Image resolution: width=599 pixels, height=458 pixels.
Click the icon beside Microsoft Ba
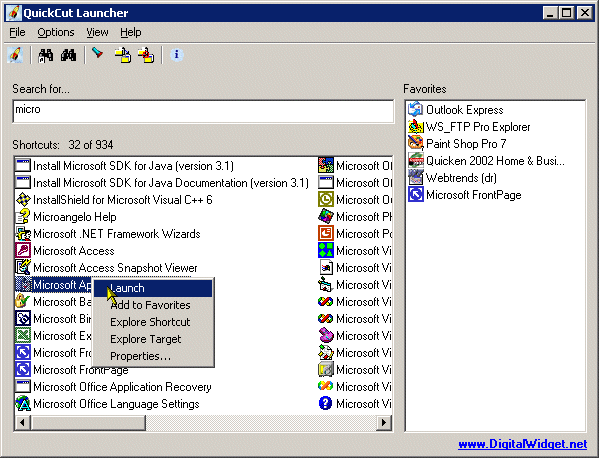click(x=23, y=301)
